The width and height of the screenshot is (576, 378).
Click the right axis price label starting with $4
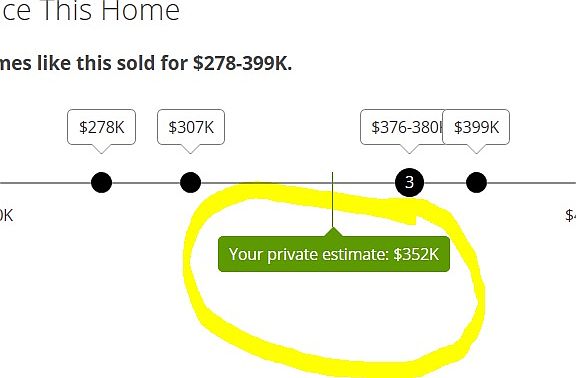570,216
